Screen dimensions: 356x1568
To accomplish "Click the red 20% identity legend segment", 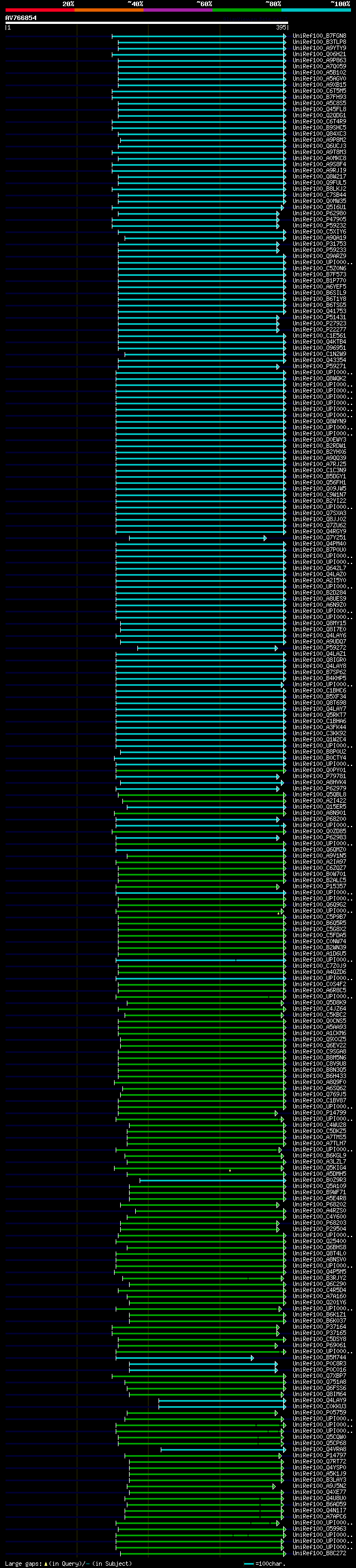I will [x=39, y=10].
